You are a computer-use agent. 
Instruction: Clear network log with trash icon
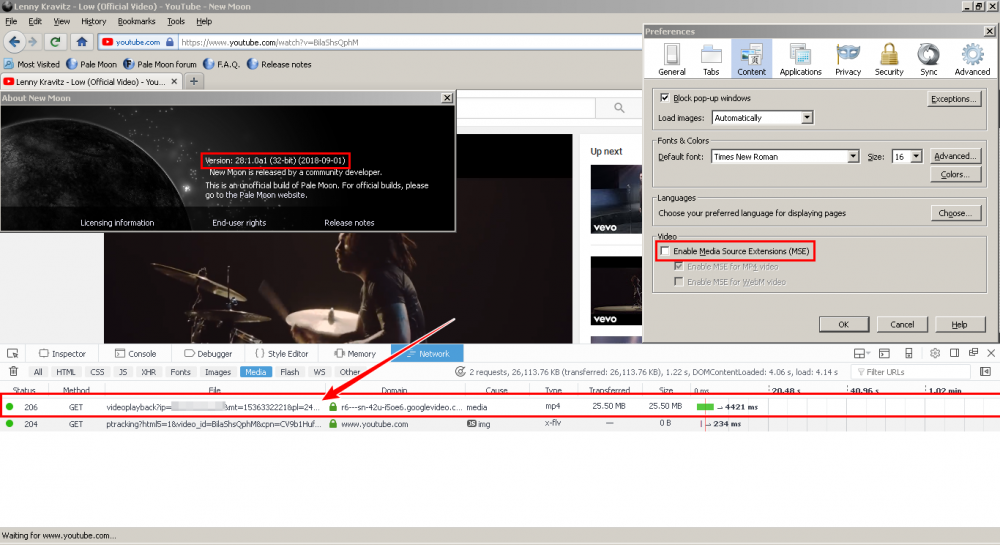coord(13,372)
